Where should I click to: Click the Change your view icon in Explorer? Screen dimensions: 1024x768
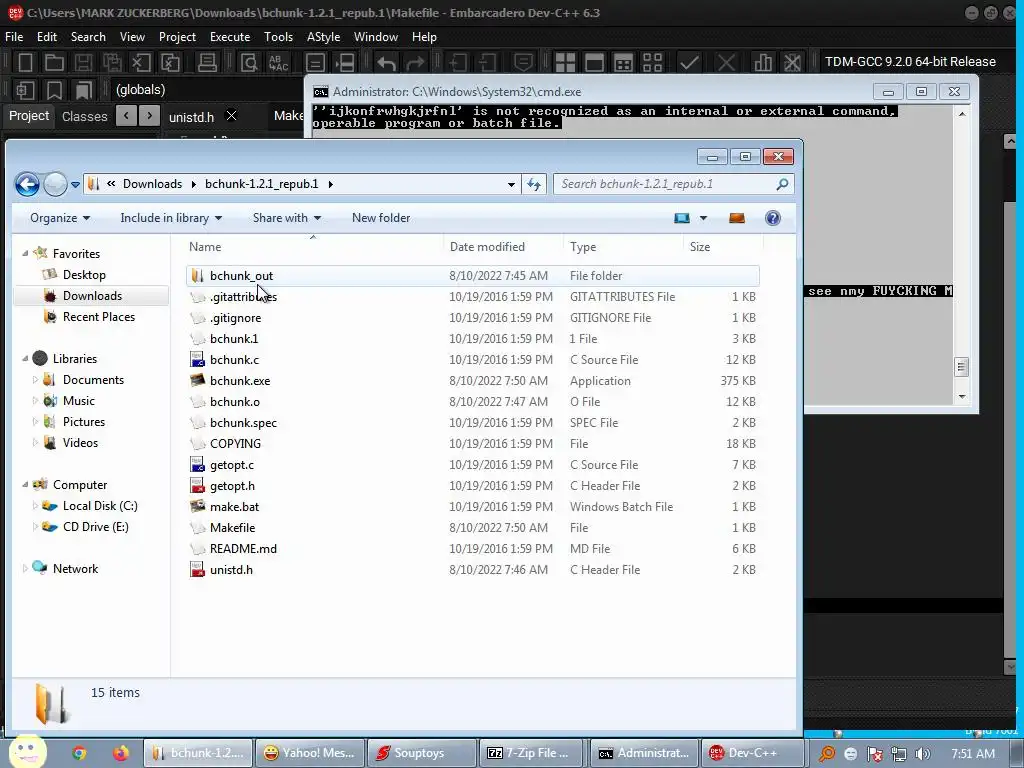682,218
